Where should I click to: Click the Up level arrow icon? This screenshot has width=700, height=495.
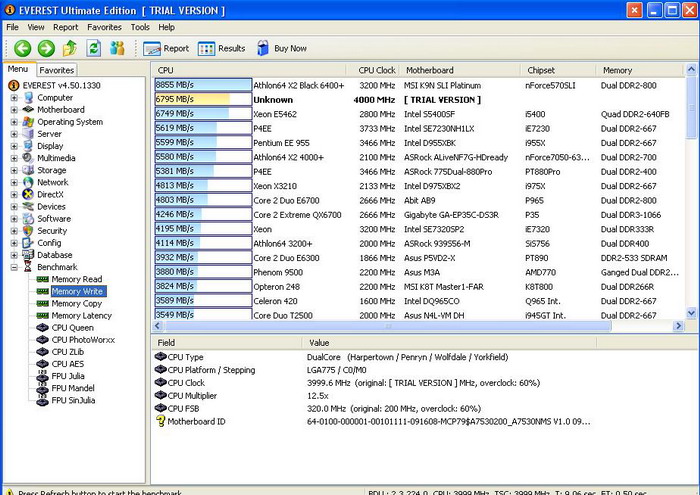pos(69,48)
